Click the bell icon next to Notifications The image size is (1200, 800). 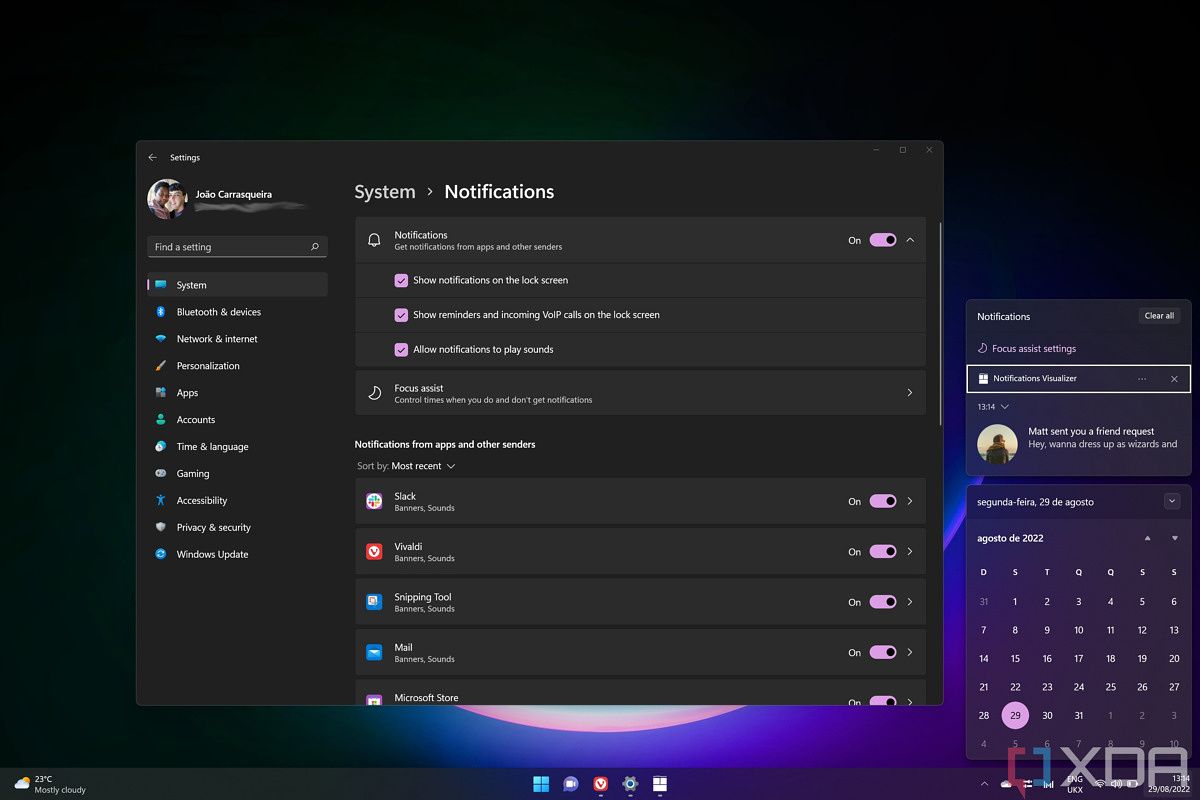coord(375,239)
